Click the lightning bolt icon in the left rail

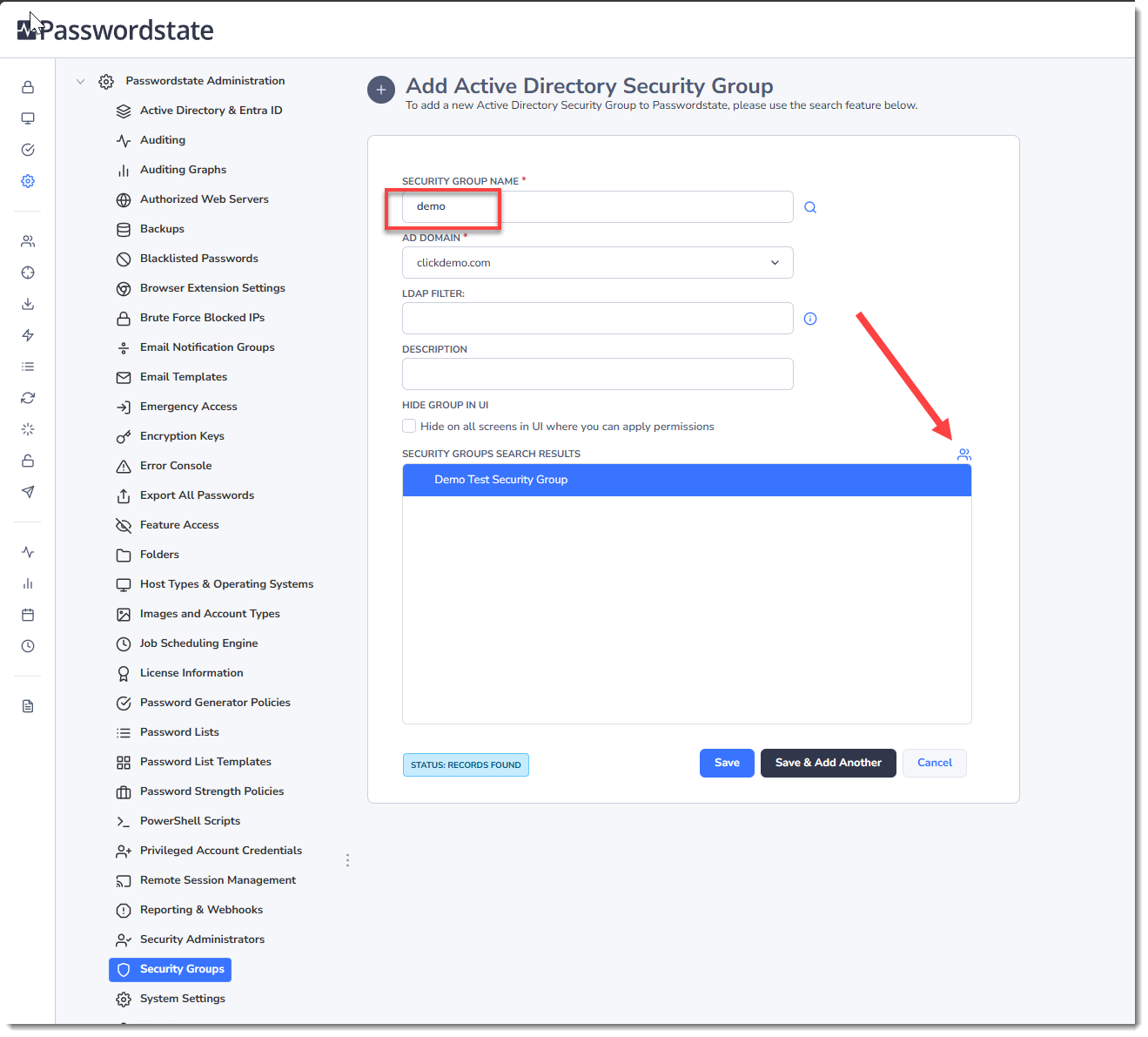28,335
